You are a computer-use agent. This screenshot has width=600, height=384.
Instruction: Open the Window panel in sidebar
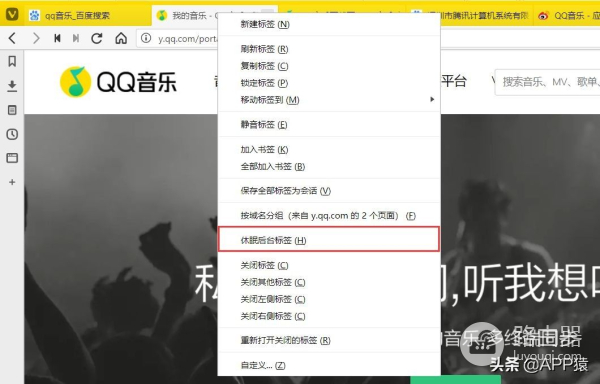(12, 158)
